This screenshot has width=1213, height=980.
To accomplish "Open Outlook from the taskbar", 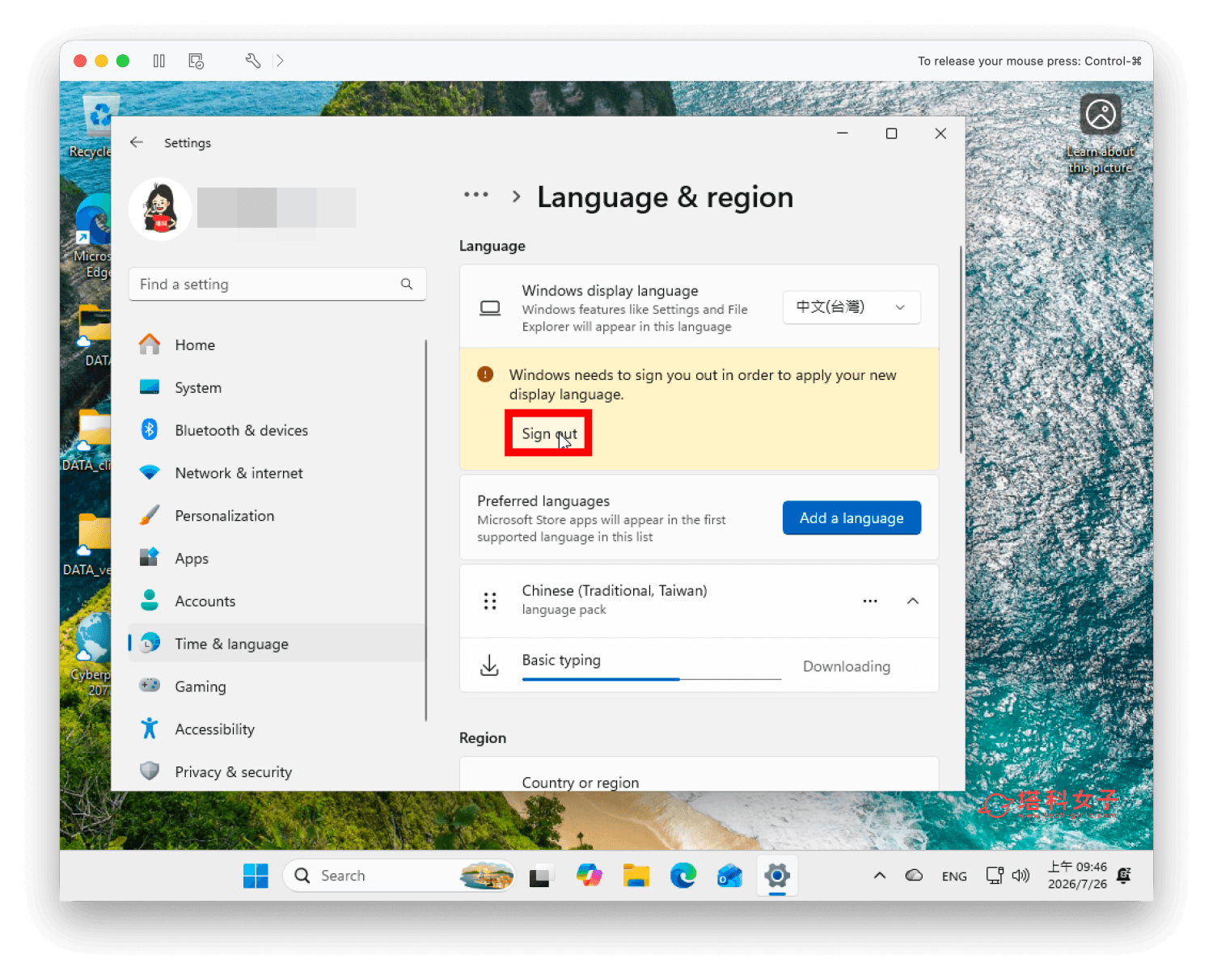I will 729,876.
